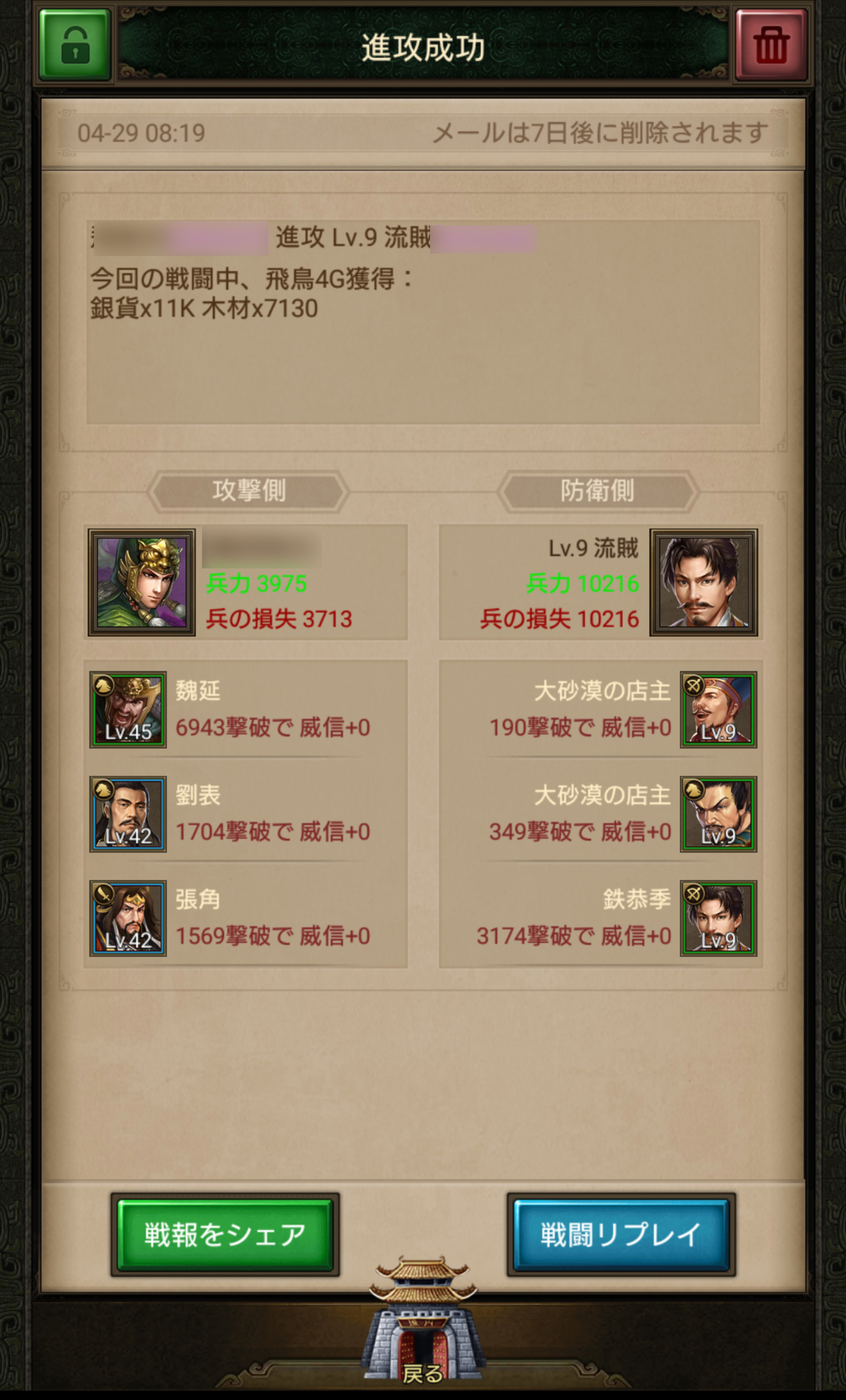This screenshot has width=846, height=1400.
Task: Open 劉表's Lv.42 general portrait
Action: tap(128, 814)
